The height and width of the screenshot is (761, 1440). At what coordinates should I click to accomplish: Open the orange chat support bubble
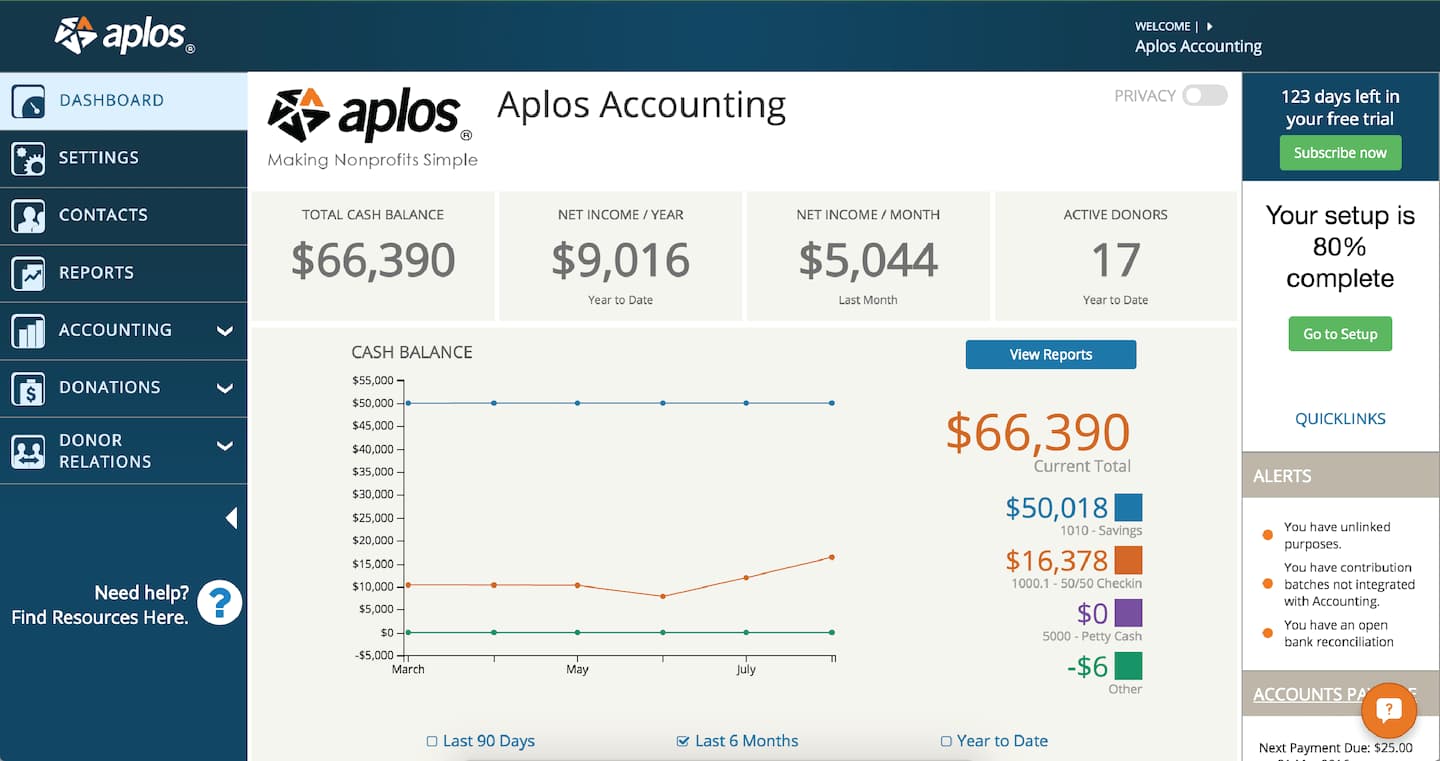click(1389, 710)
